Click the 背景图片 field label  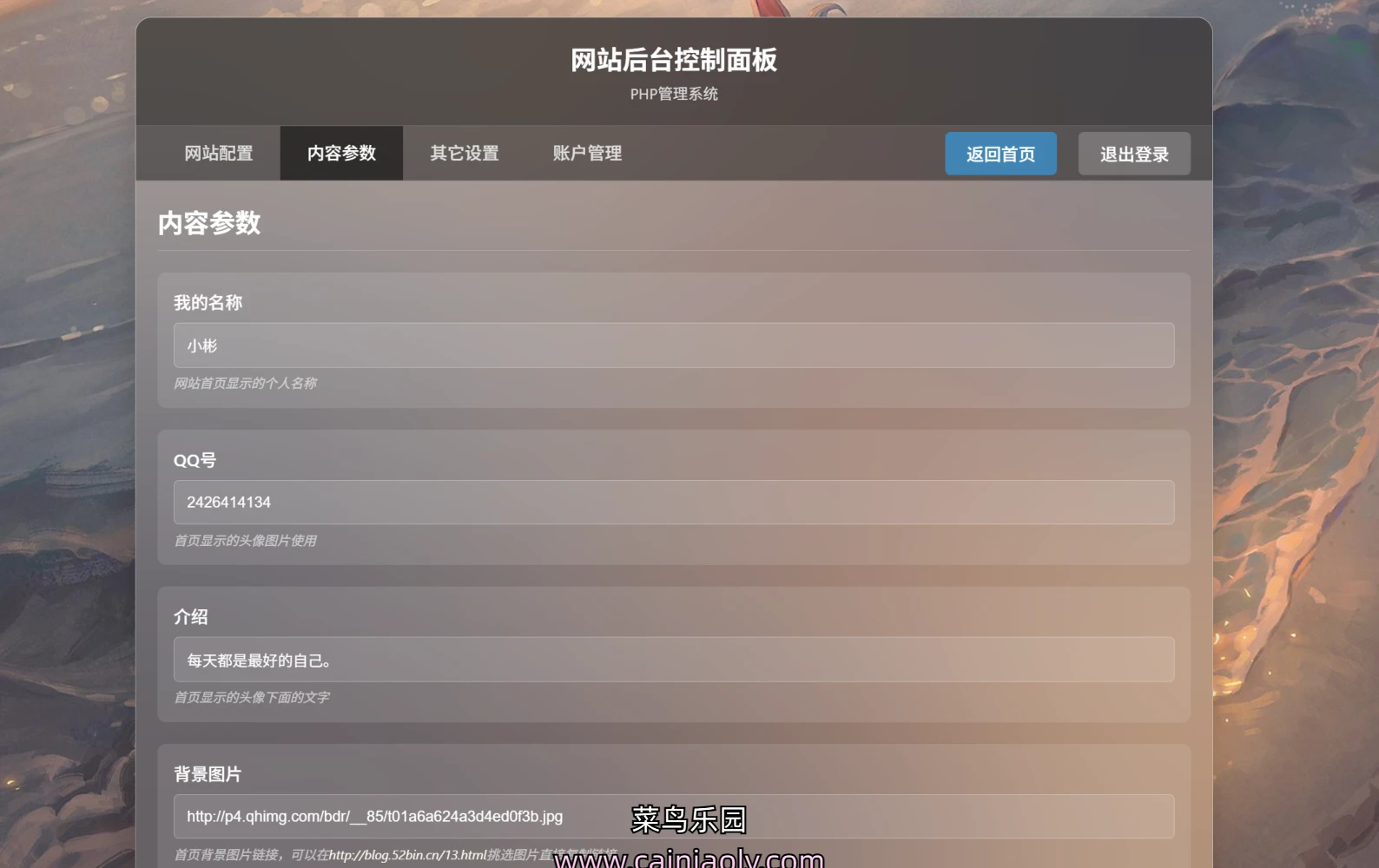[x=208, y=774]
